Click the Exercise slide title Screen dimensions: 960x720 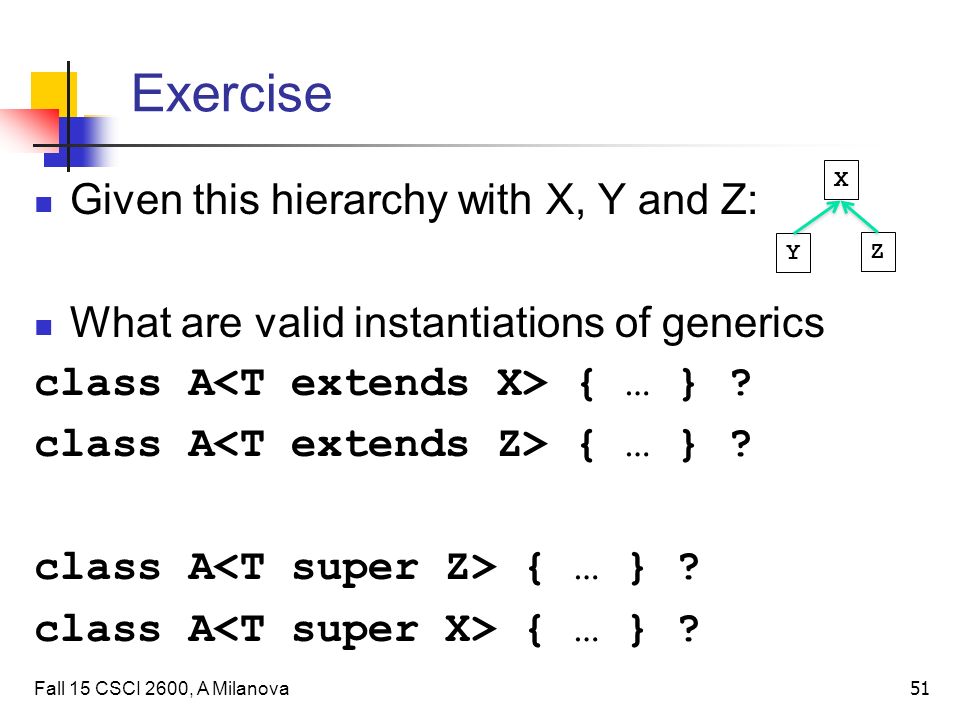point(231,93)
